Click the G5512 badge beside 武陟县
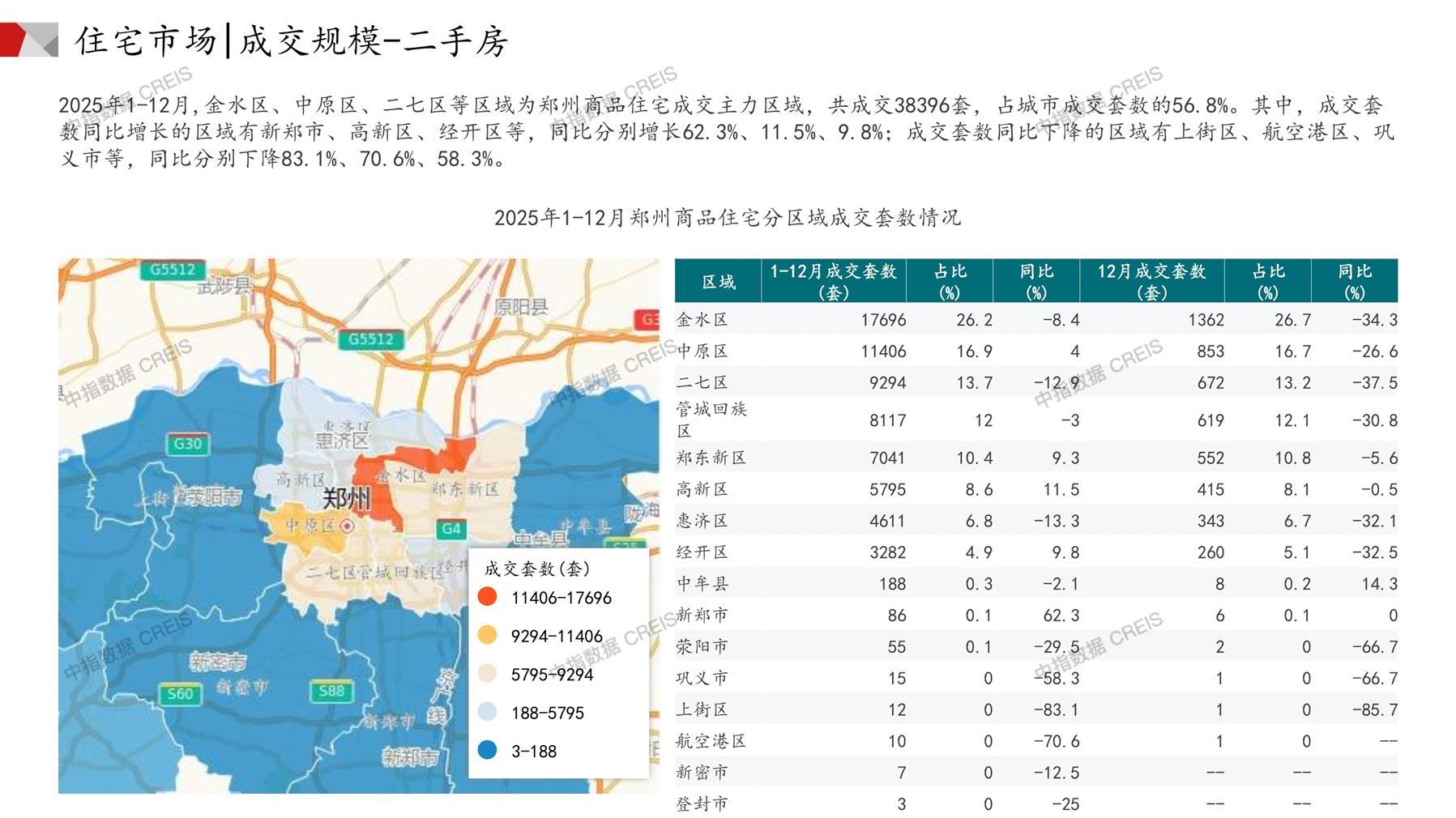The height and width of the screenshot is (818, 1456). click(x=172, y=269)
